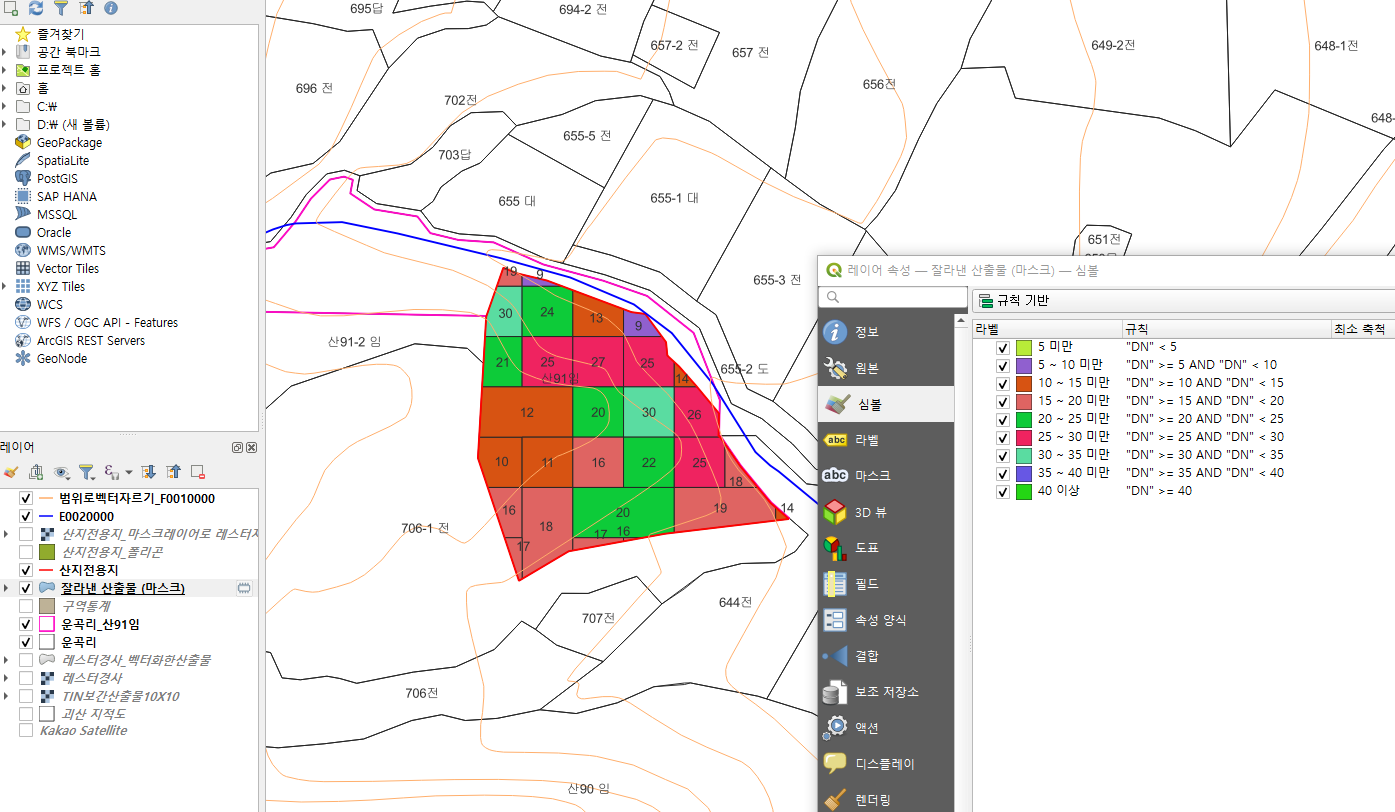Open the map themes eye icon menu
Image resolution: width=1395 pixels, height=812 pixels.
tap(62, 471)
